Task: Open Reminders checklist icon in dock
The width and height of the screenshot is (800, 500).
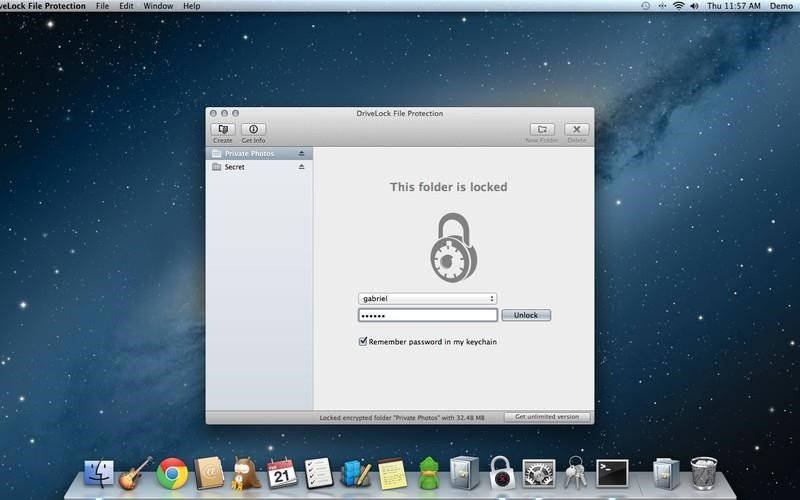Action: tap(319, 473)
